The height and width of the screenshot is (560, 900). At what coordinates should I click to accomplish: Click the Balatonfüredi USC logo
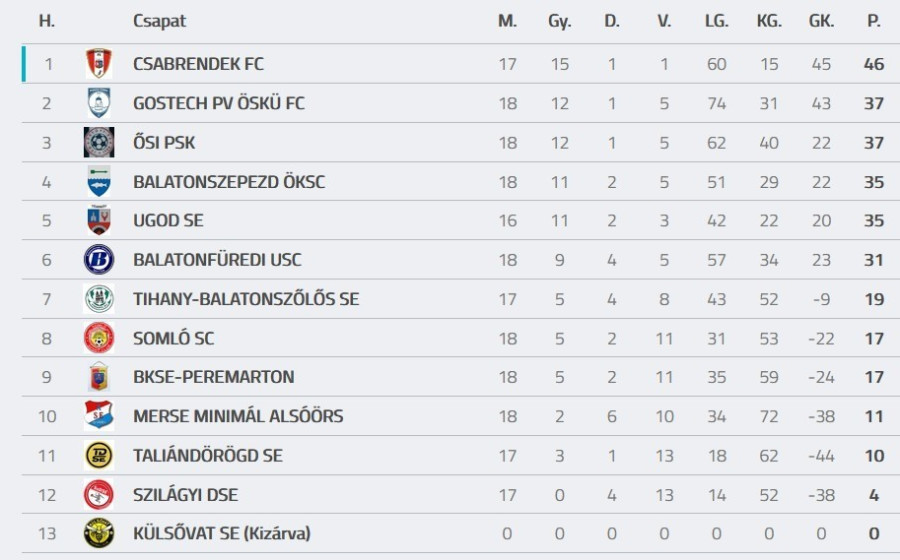(98, 259)
